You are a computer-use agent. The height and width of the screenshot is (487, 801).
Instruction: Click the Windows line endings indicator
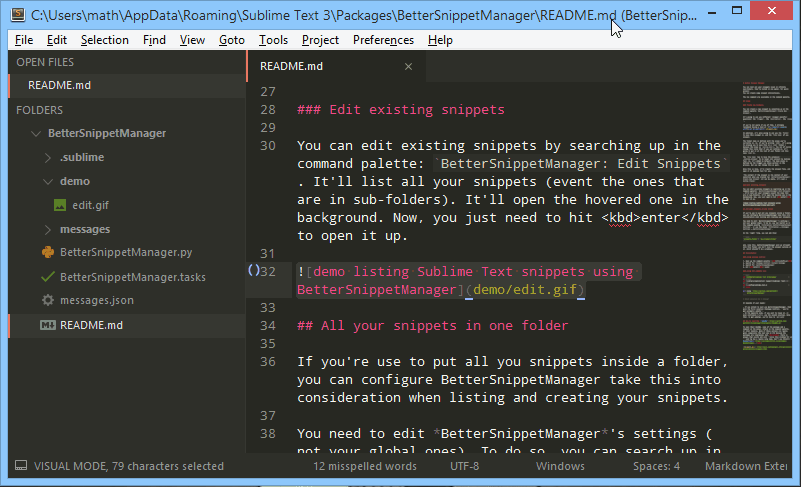(x=560, y=466)
